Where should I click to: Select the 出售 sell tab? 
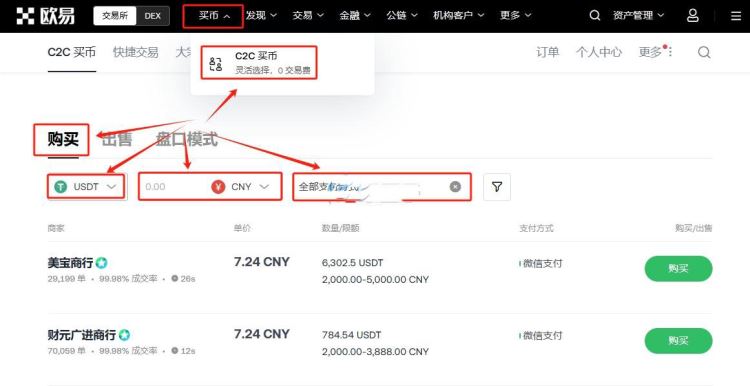click(x=117, y=140)
